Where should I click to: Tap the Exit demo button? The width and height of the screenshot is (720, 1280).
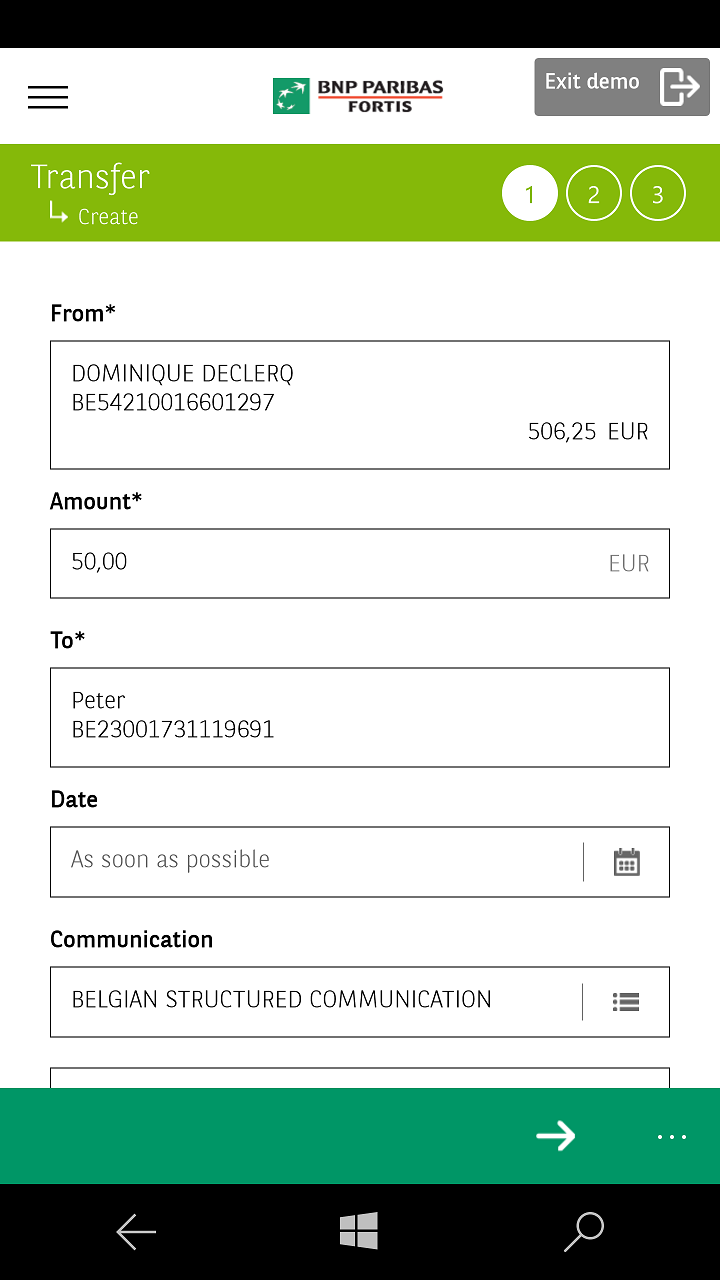click(621, 87)
